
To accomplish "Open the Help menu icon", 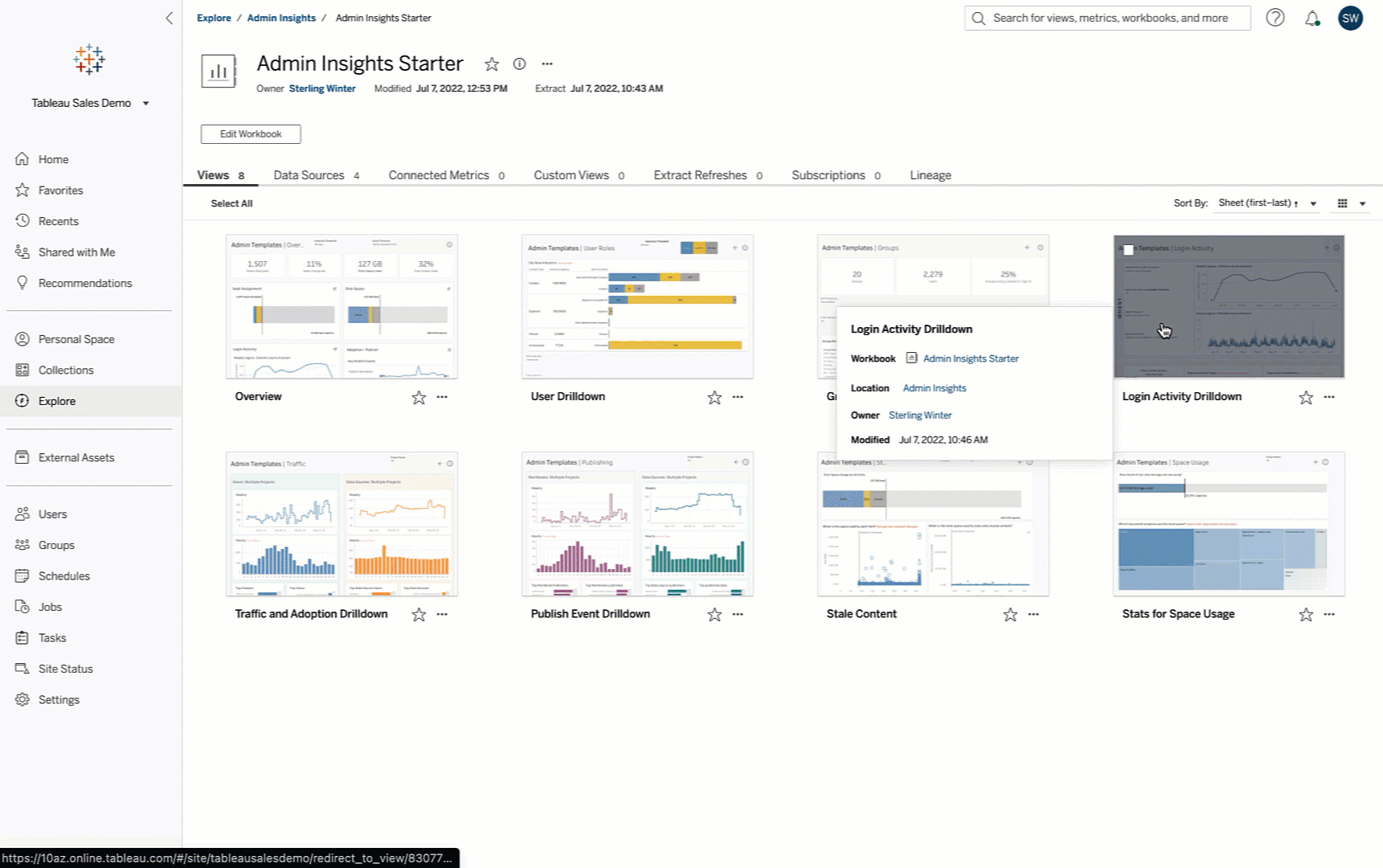I will [x=1275, y=18].
